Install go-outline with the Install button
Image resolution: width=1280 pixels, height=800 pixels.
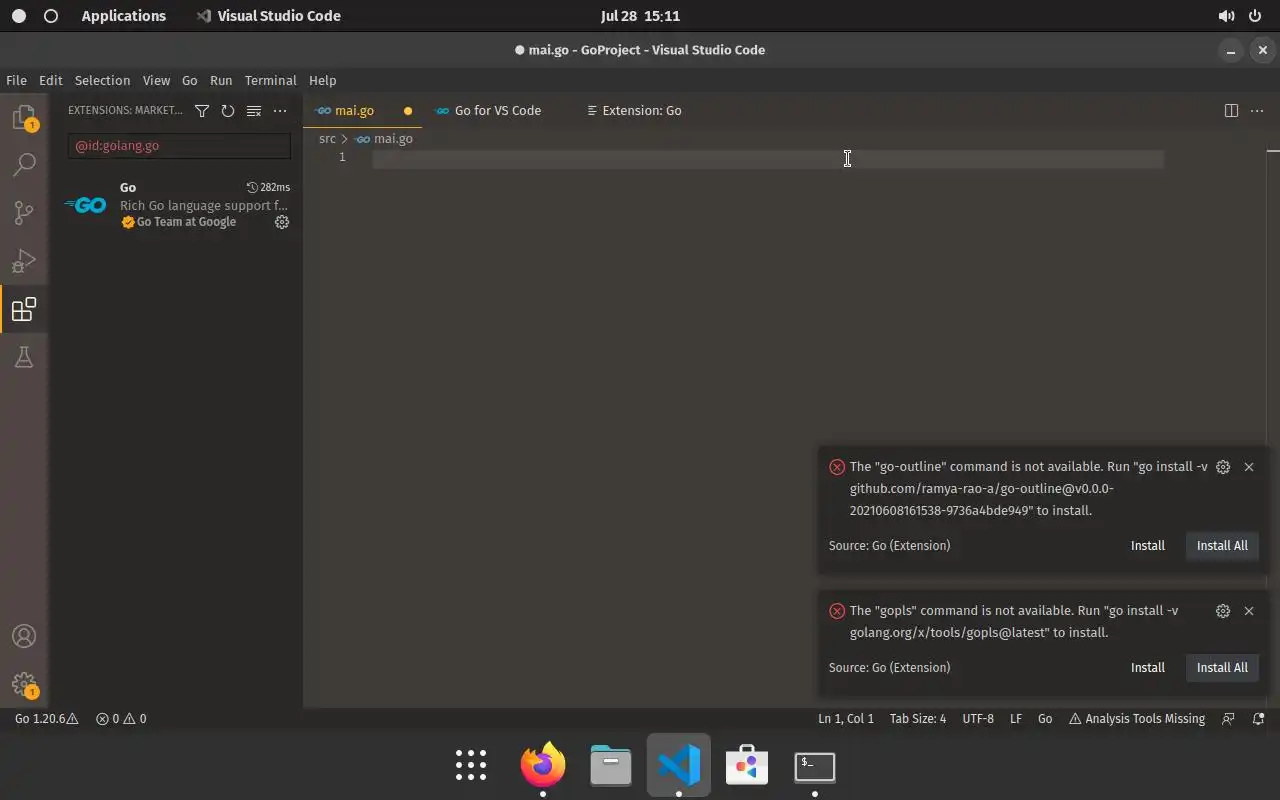tap(1148, 546)
